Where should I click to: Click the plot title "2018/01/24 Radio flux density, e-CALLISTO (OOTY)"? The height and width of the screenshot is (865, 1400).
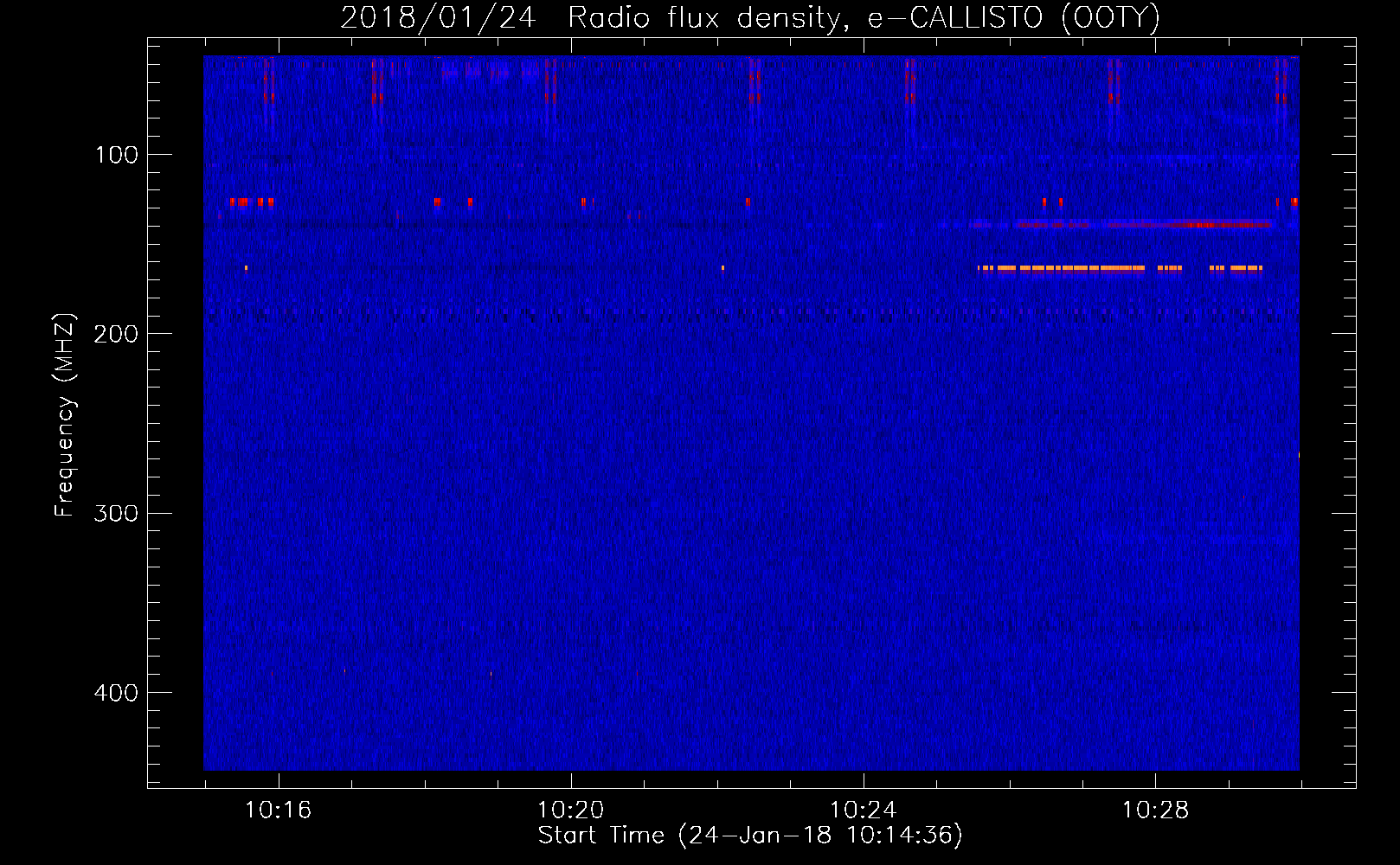[x=750, y=17]
